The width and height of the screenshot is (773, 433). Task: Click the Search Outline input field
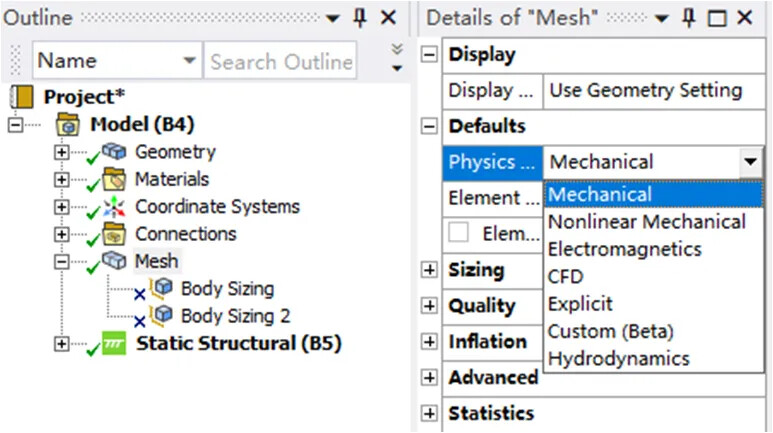(x=281, y=62)
